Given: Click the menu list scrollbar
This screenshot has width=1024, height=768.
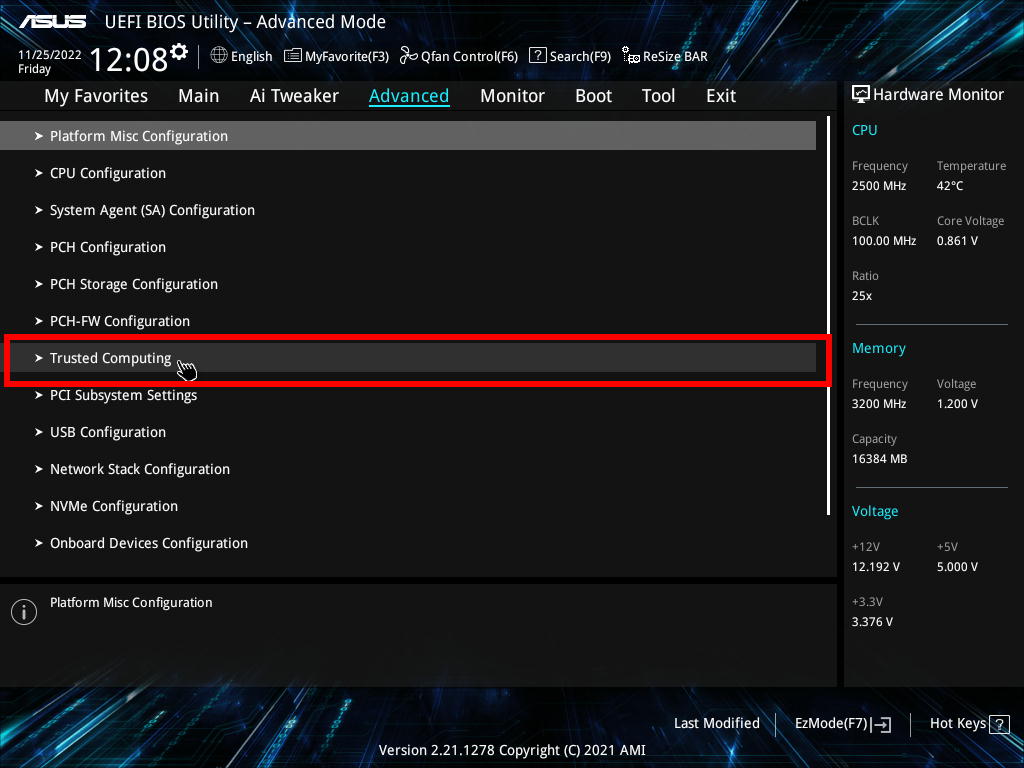Looking at the screenshot, I should [829, 315].
